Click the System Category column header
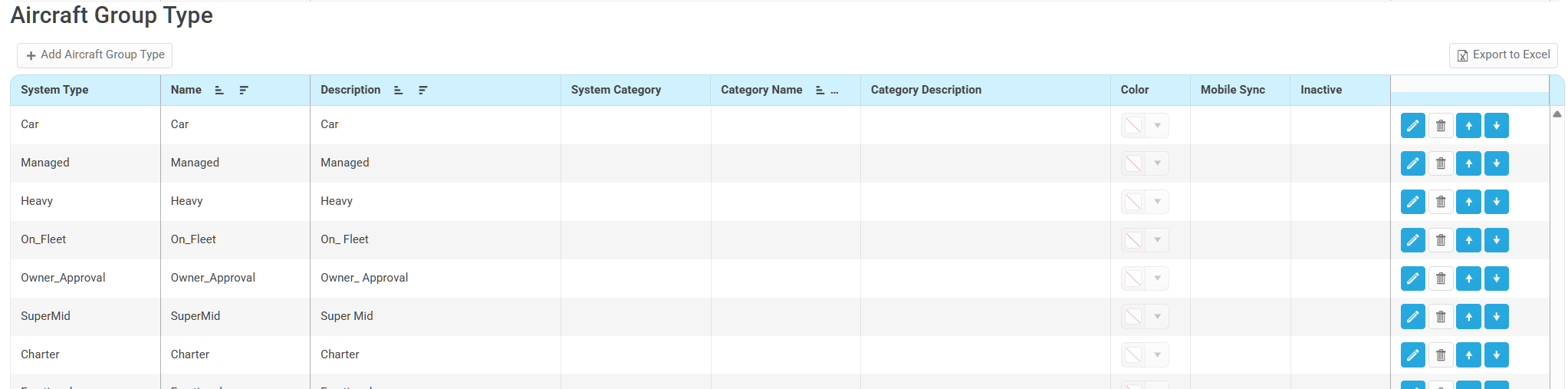 tap(616, 90)
